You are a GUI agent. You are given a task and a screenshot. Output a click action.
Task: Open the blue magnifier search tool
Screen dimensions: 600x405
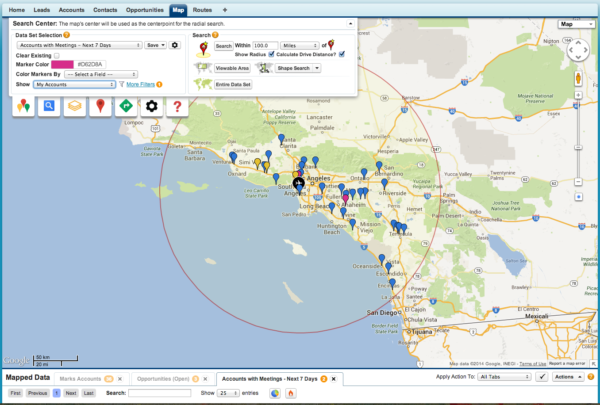(x=49, y=106)
